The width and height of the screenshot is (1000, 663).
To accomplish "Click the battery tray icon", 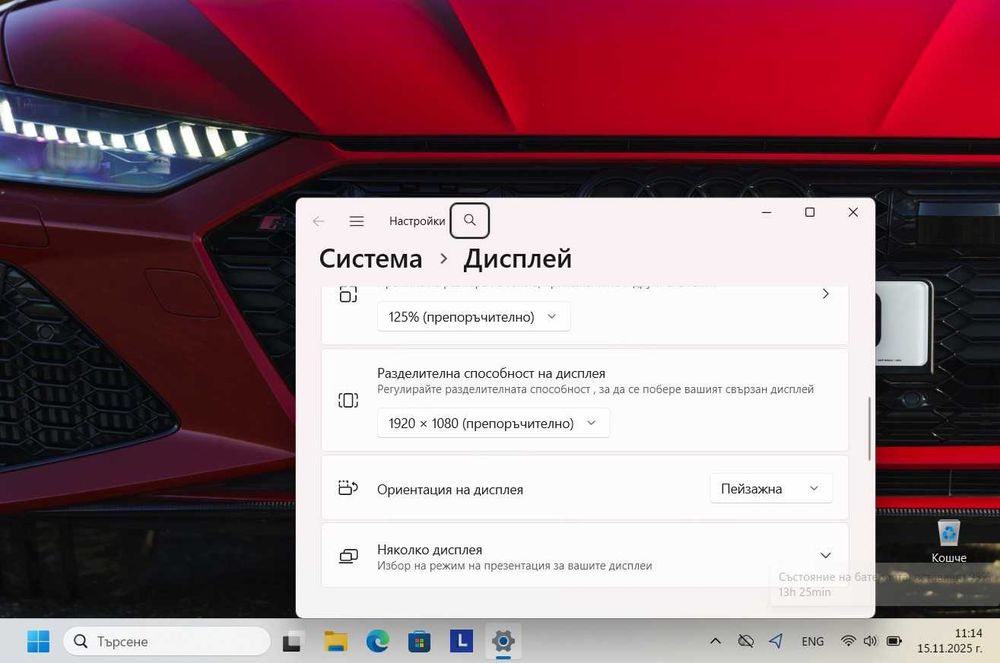I will 894,641.
